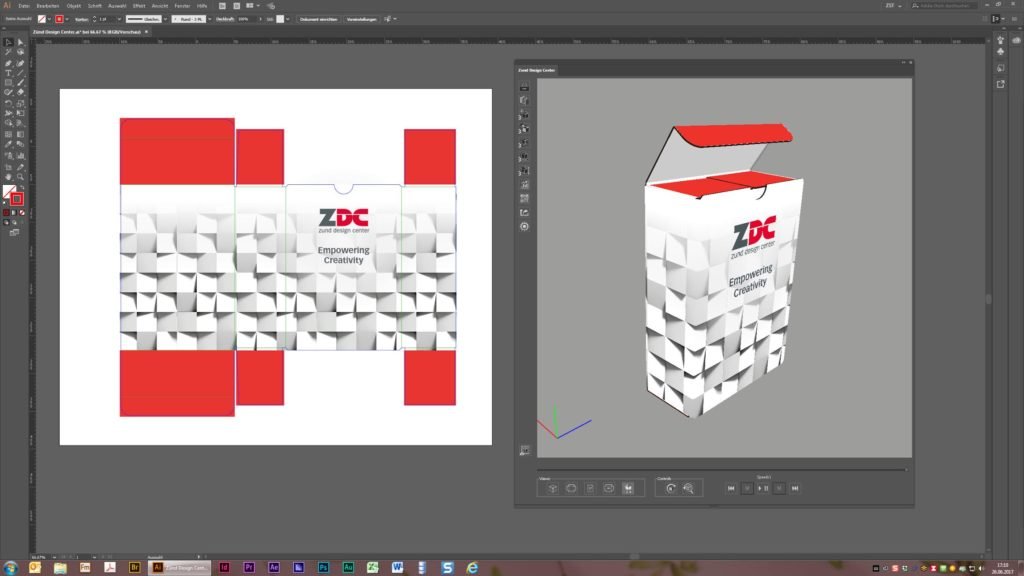1024x576 pixels.
Task: Open Adobe Bridge from the Windows taskbar
Action: coord(134,567)
